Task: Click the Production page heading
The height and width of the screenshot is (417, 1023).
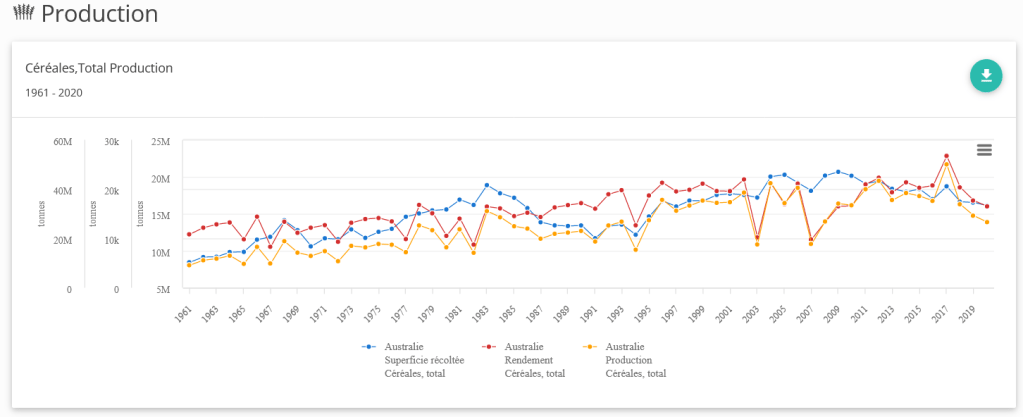Action: pos(99,14)
